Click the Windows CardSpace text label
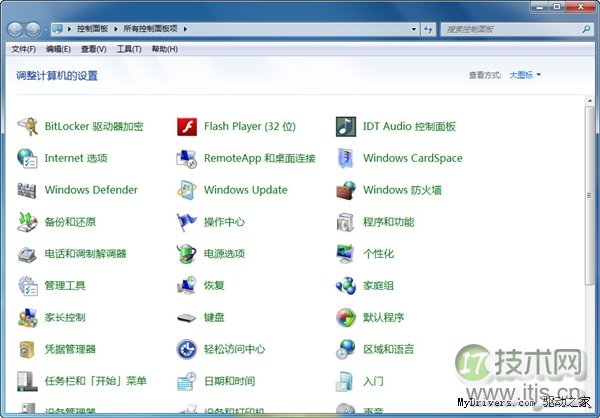Viewport: 600px width, 418px height. 413,158
